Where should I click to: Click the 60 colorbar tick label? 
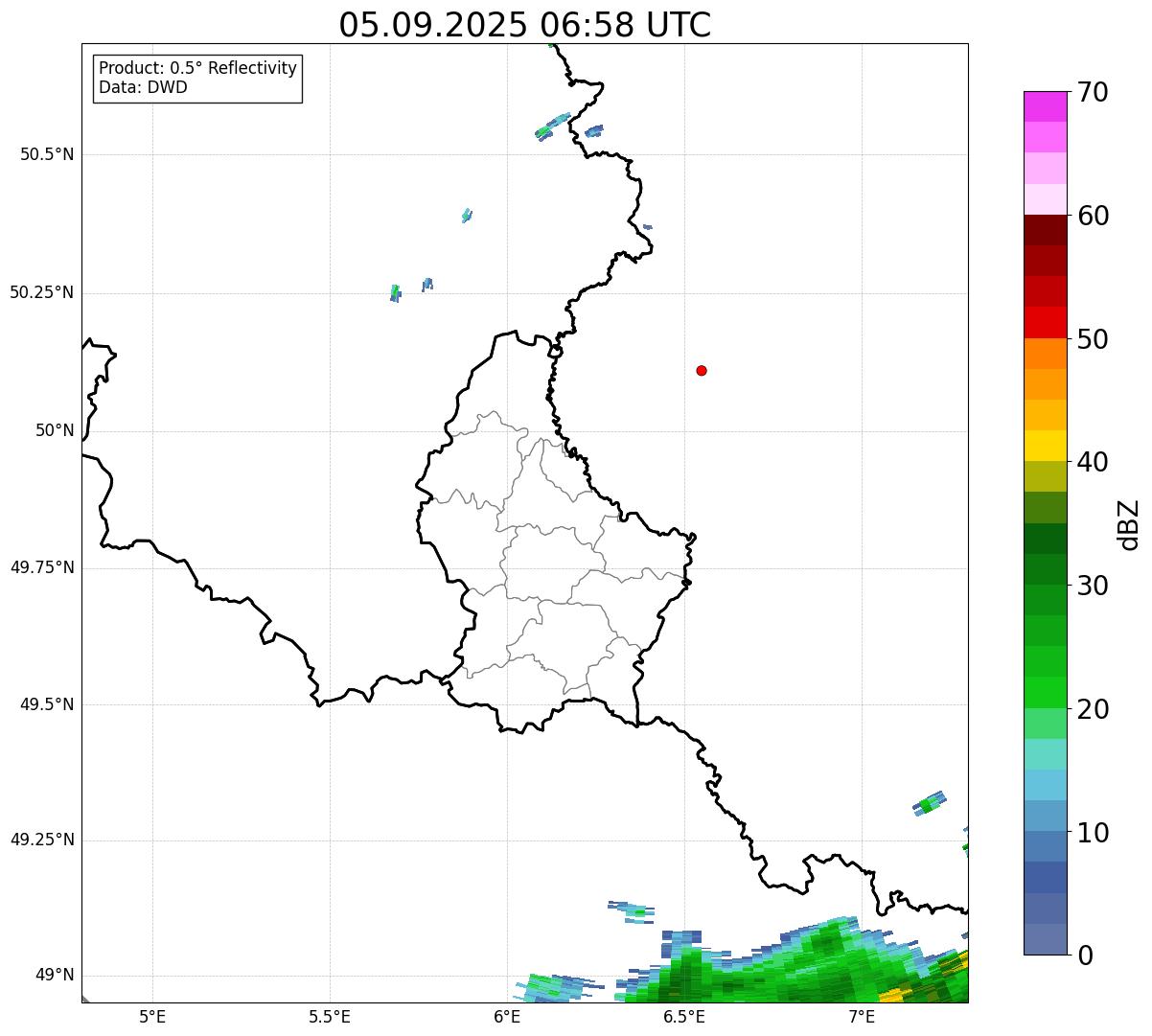(x=1093, y=216)
